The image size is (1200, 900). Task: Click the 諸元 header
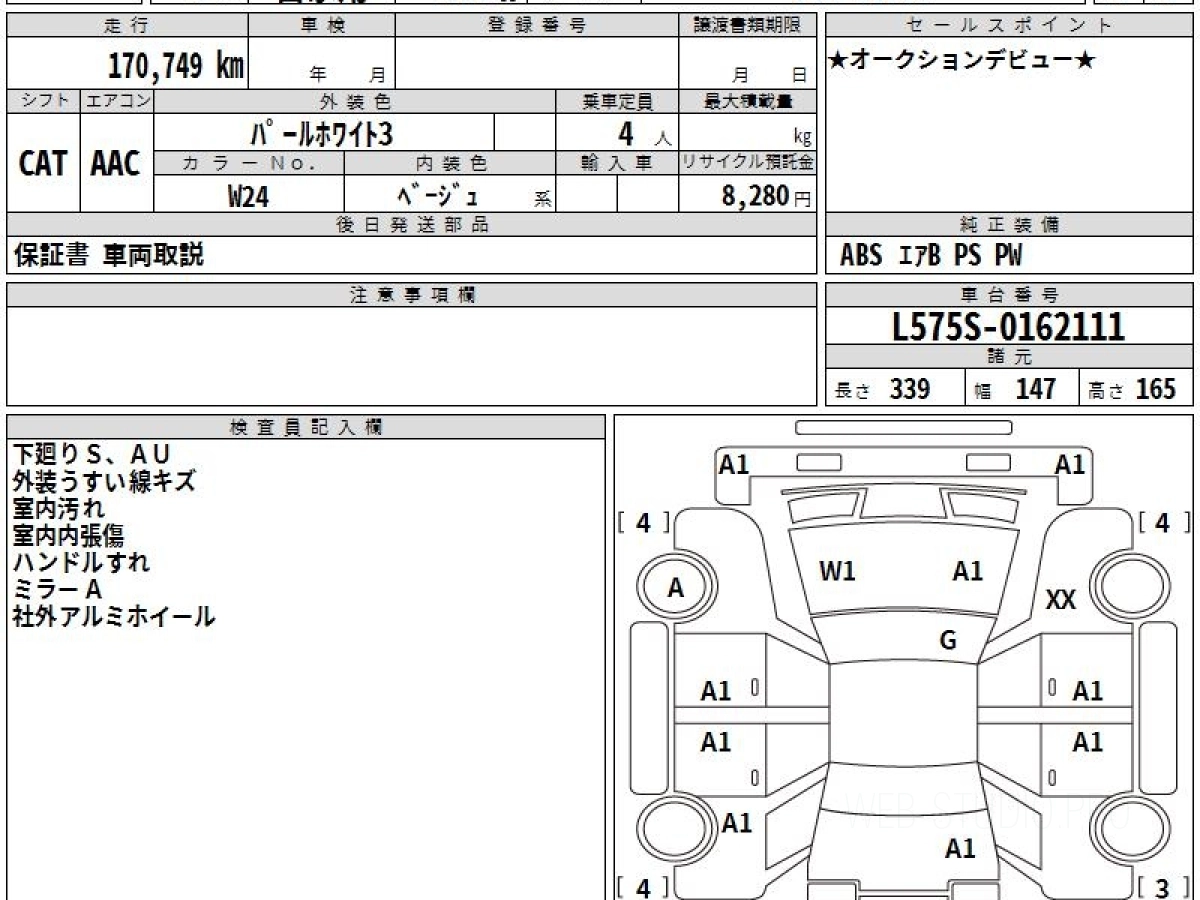pos(1010,357)
